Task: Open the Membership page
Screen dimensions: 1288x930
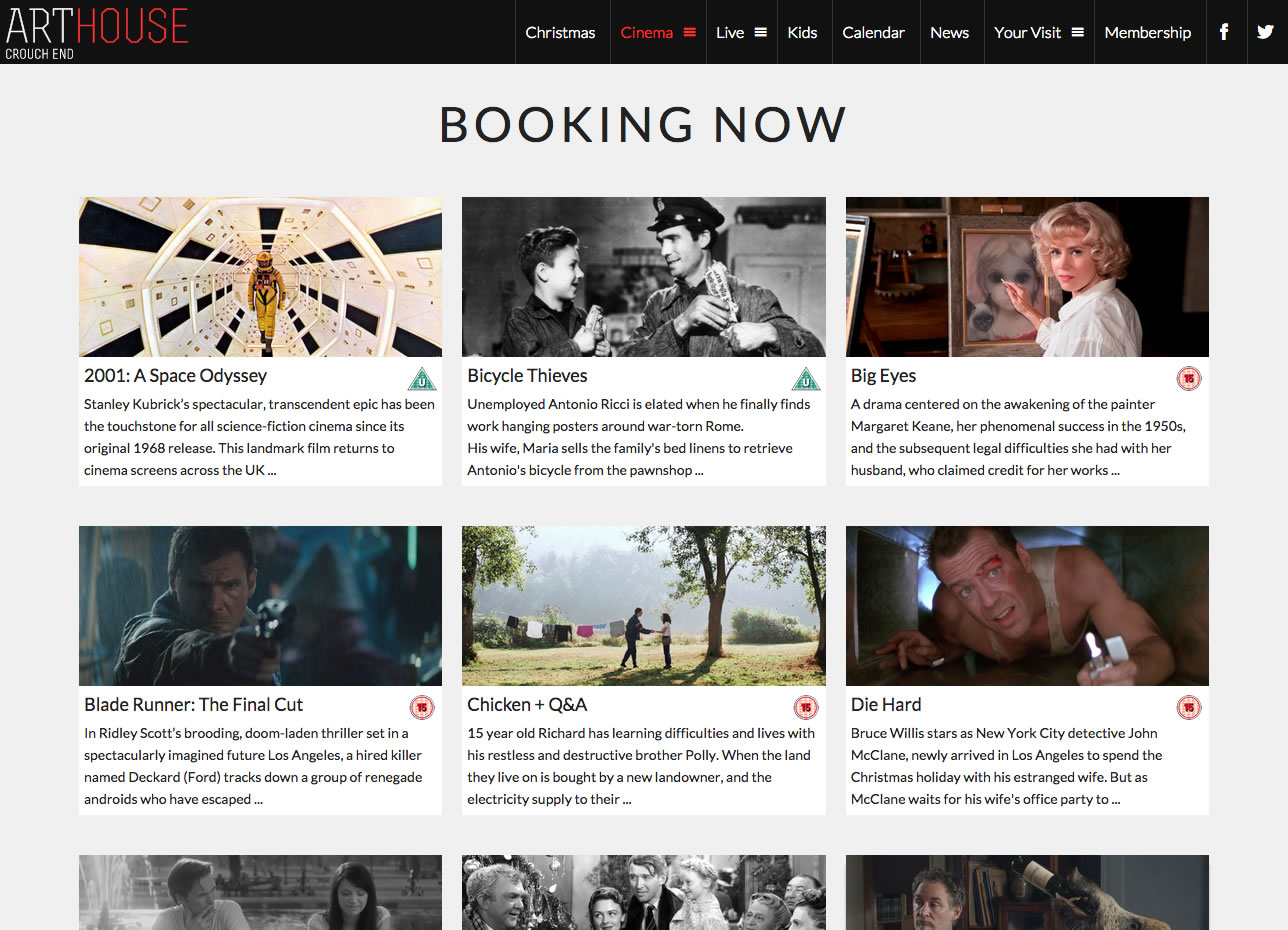Action: [x=1148, y=32]
